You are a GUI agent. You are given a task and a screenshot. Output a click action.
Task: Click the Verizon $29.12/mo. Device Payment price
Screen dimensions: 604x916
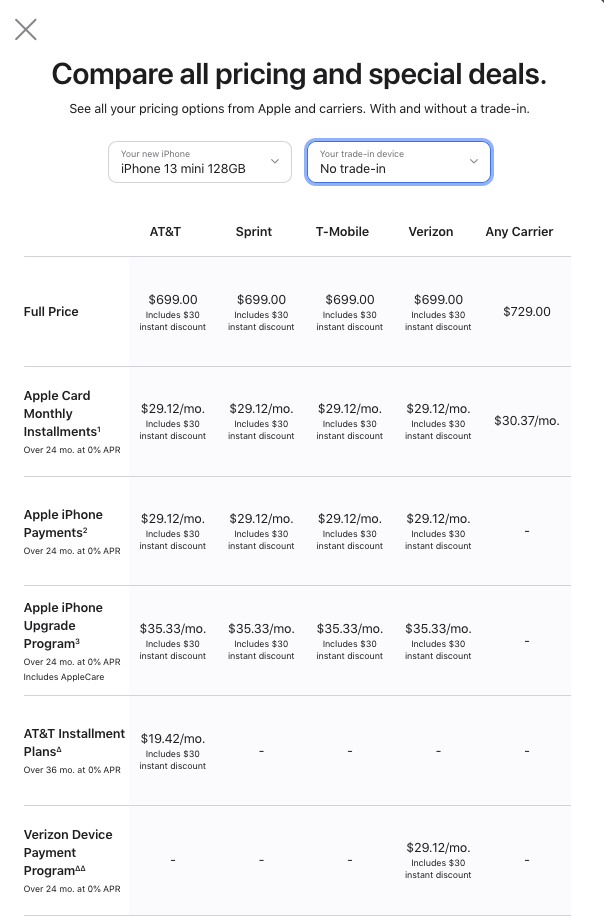[438, 848]
